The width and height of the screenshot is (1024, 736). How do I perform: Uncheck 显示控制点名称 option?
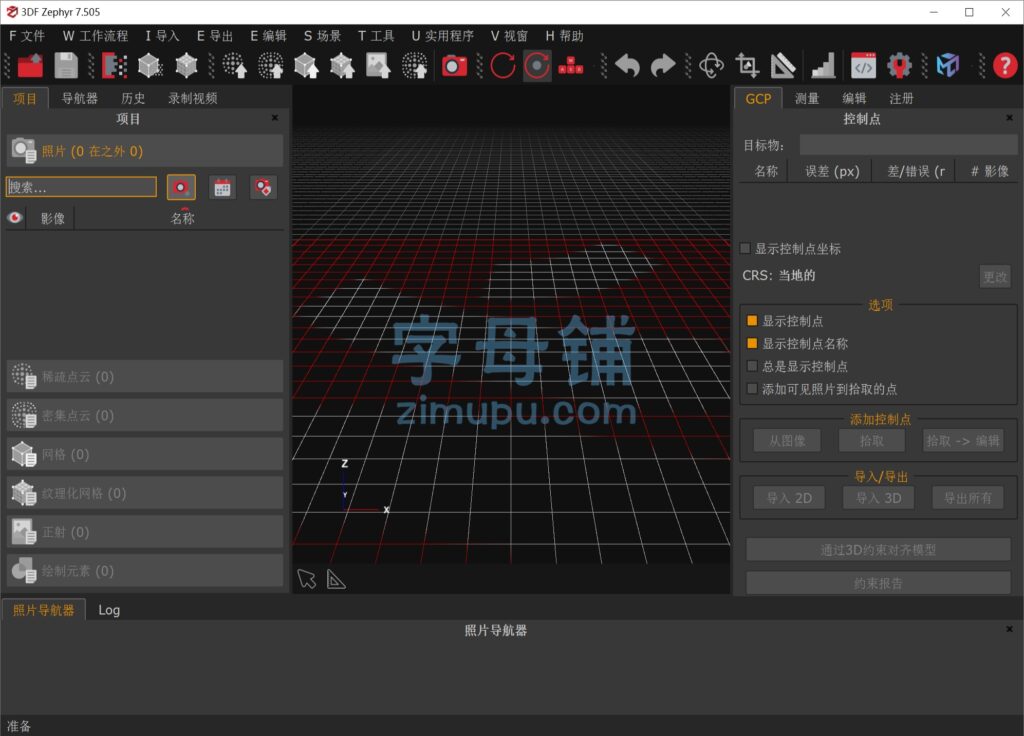click(752, 344)
